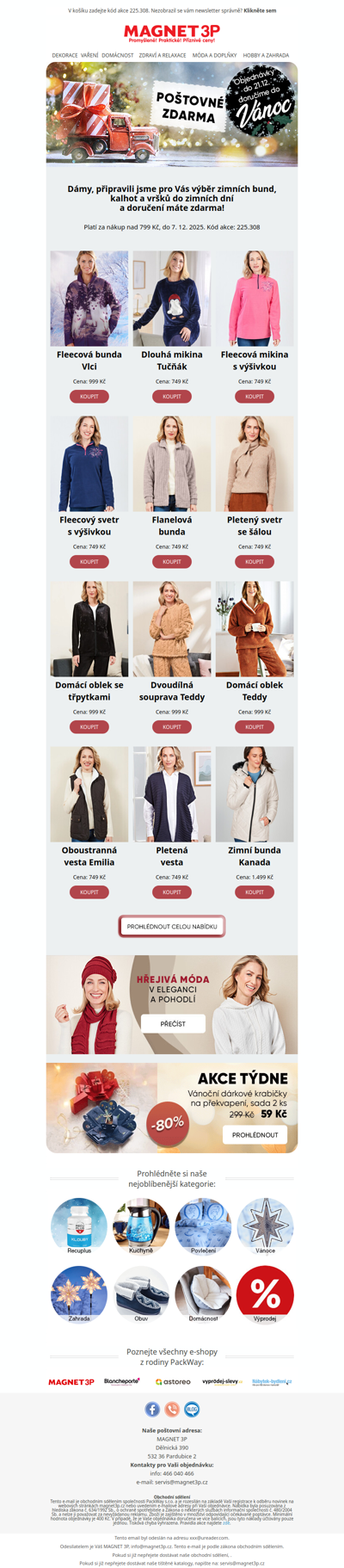Viewport: 344px width, 1568px height.
Task: Click the Astoreo shop logo
Action: (x=173, y=1381)
